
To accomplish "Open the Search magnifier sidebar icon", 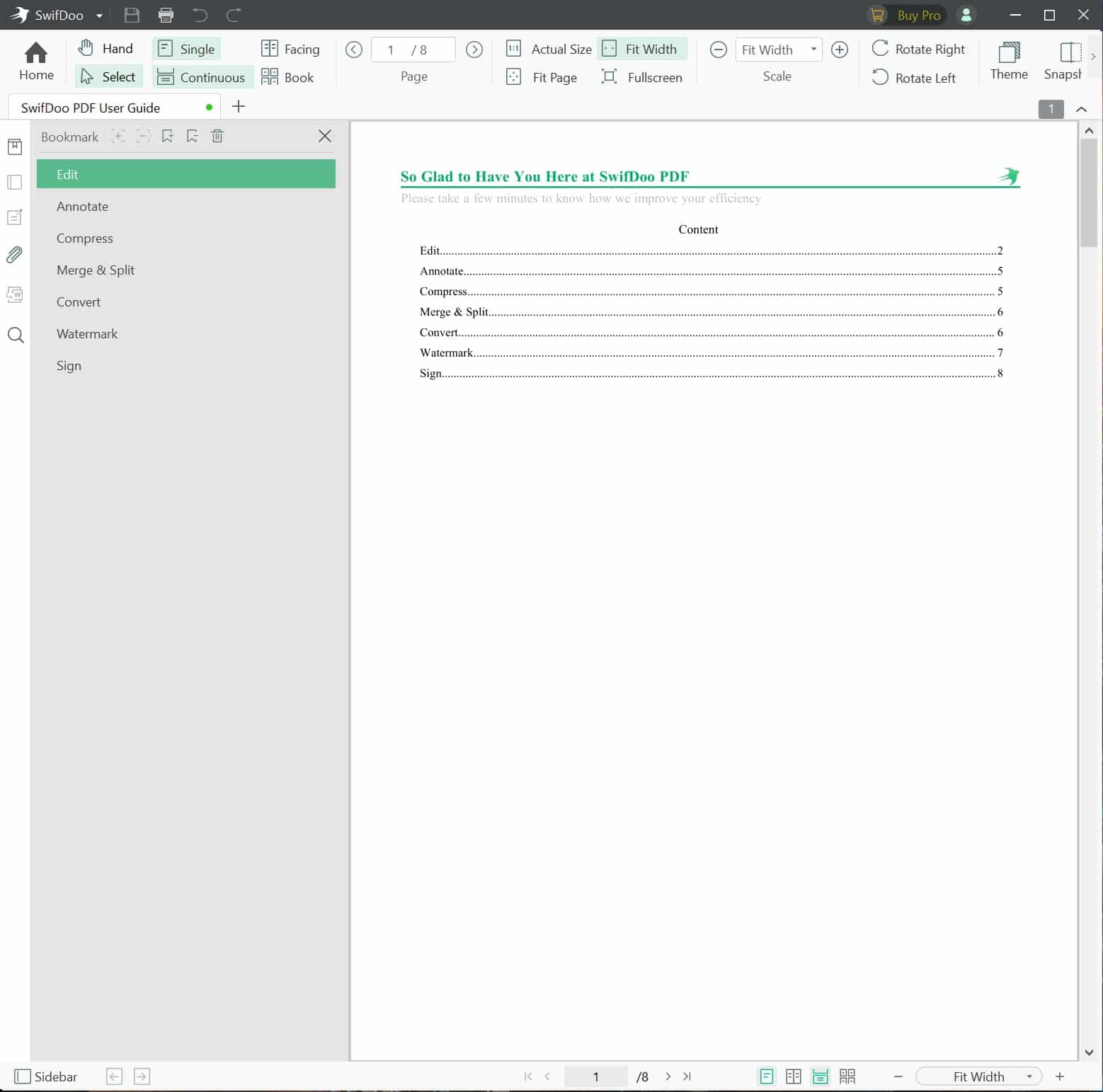I will coord(16,335).
